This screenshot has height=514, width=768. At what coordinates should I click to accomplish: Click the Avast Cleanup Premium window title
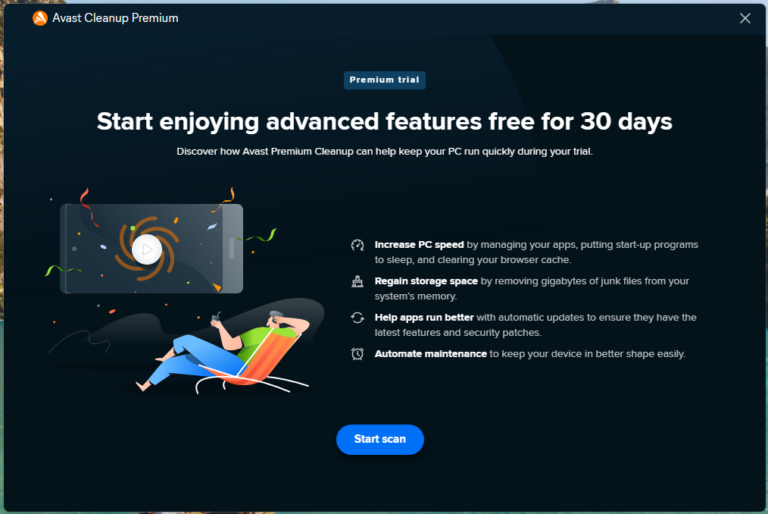pyautogui.click(x=115, y=18)
